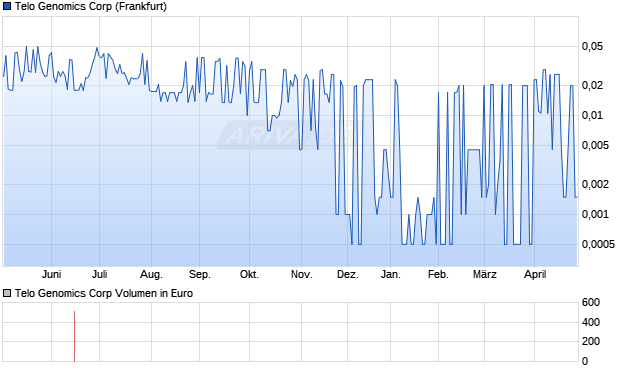620x371 pixels.
Task: Select the 'Okt.' month label
Action: click(x=250, y=274)
